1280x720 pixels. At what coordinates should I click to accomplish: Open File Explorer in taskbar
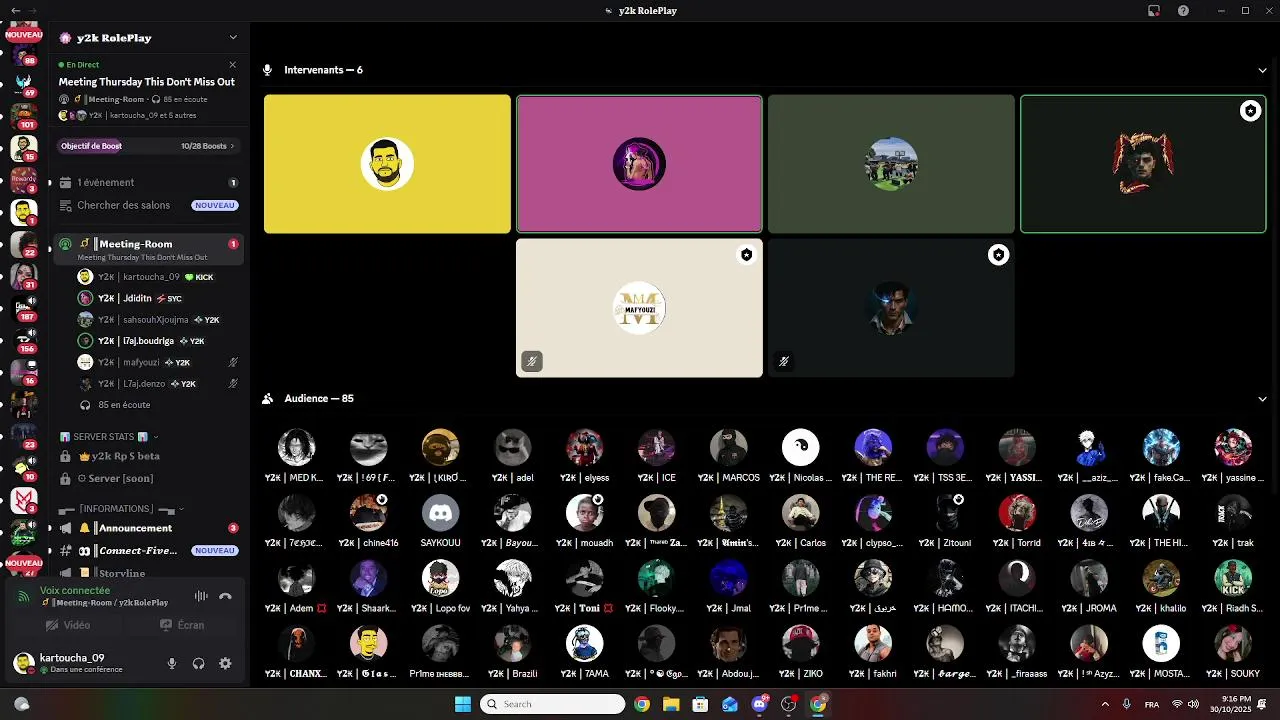pyautogui.click(x=671, y=704)
